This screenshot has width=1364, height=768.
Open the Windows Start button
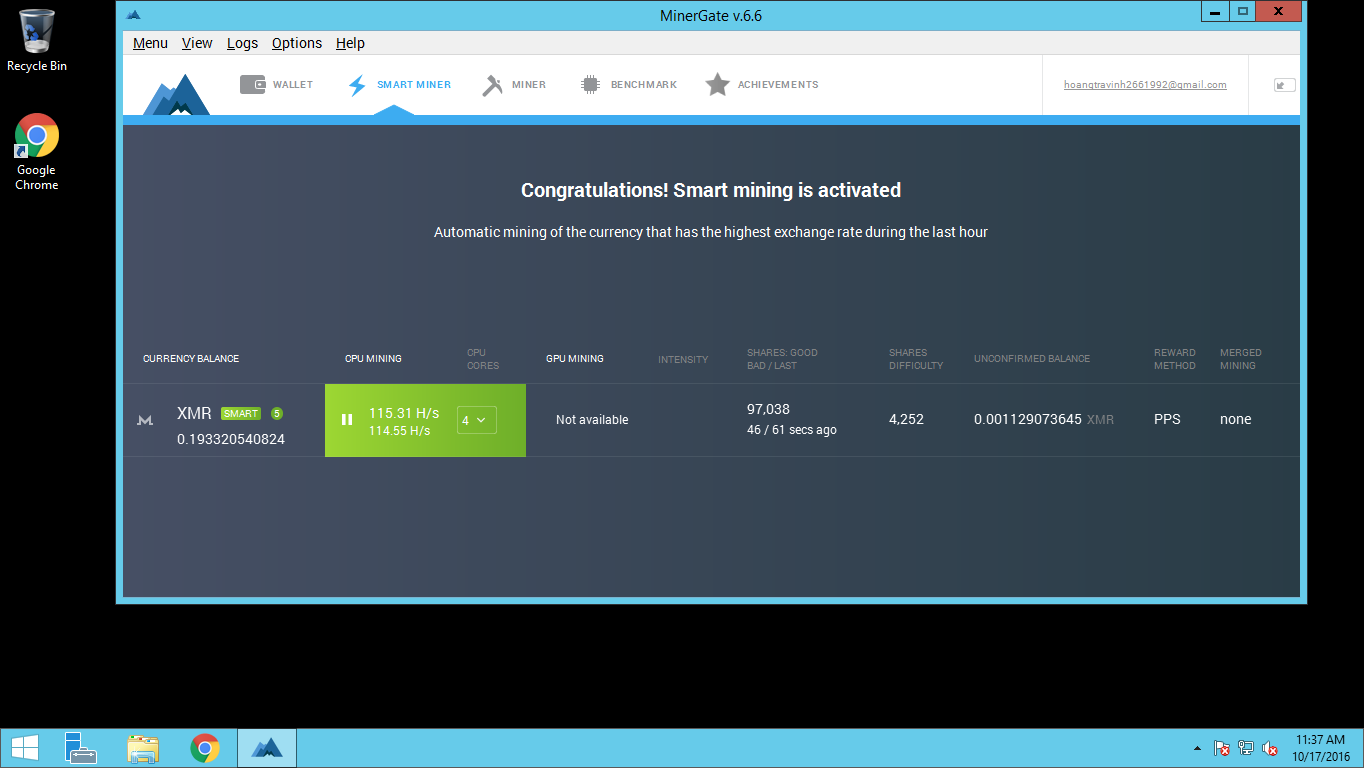25,748
